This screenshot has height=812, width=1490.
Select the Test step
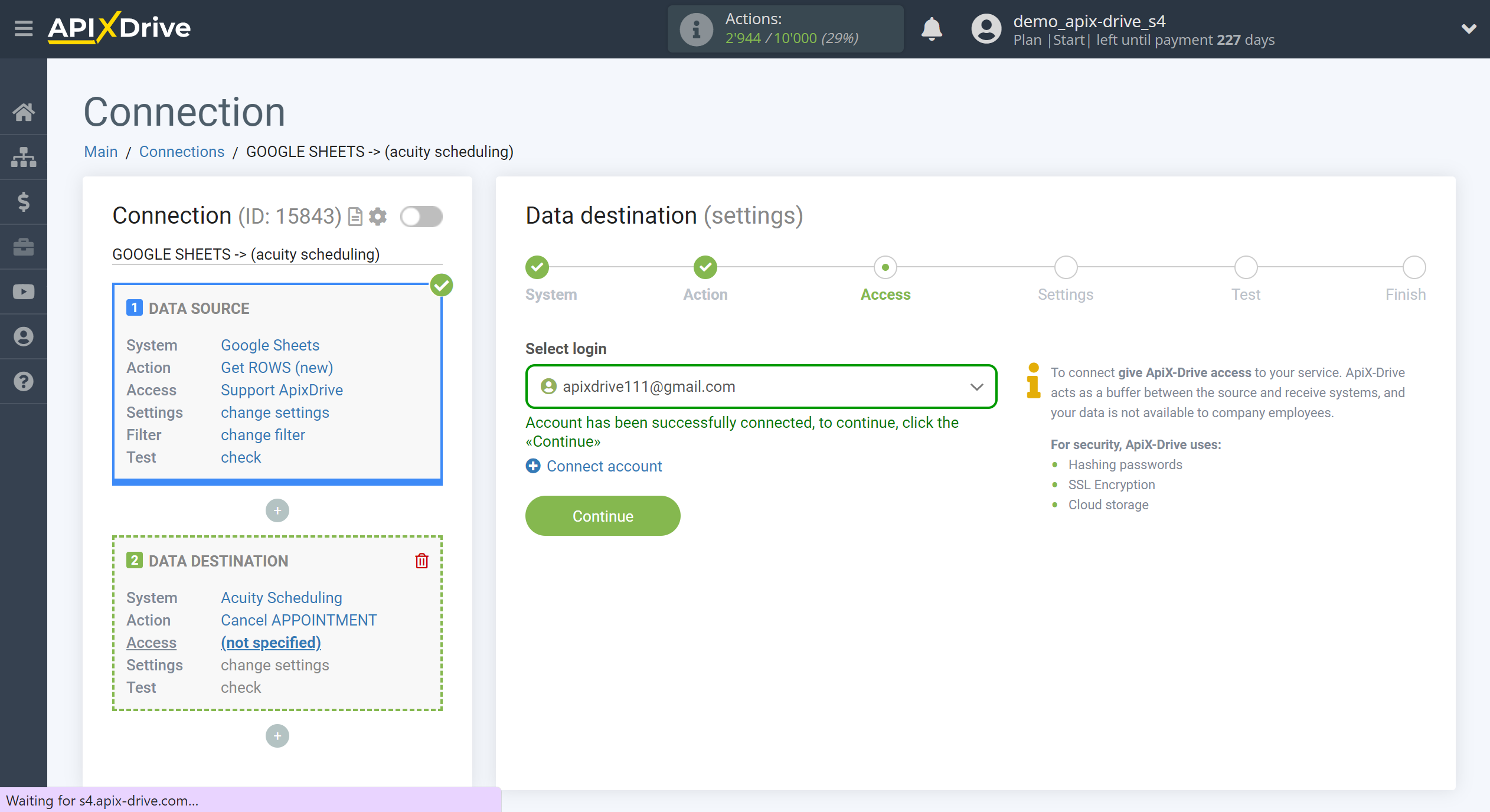(x=1246, y=267)
